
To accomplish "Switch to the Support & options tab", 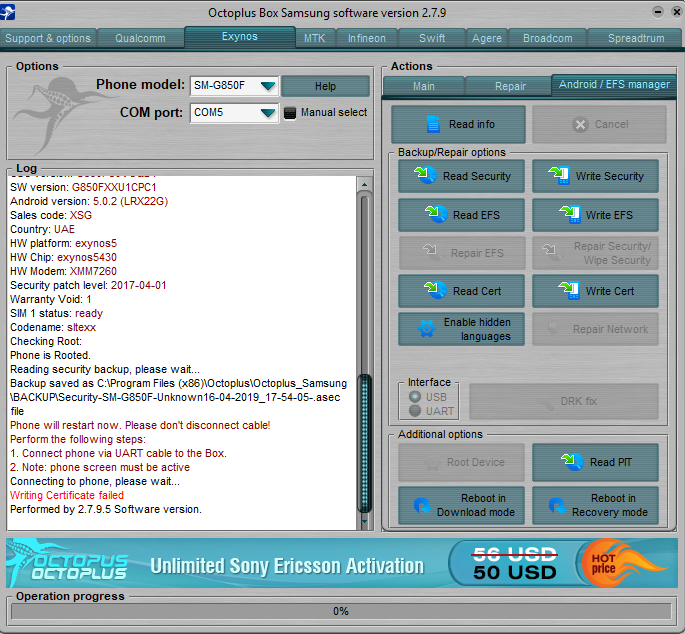I will pos(48,38).
